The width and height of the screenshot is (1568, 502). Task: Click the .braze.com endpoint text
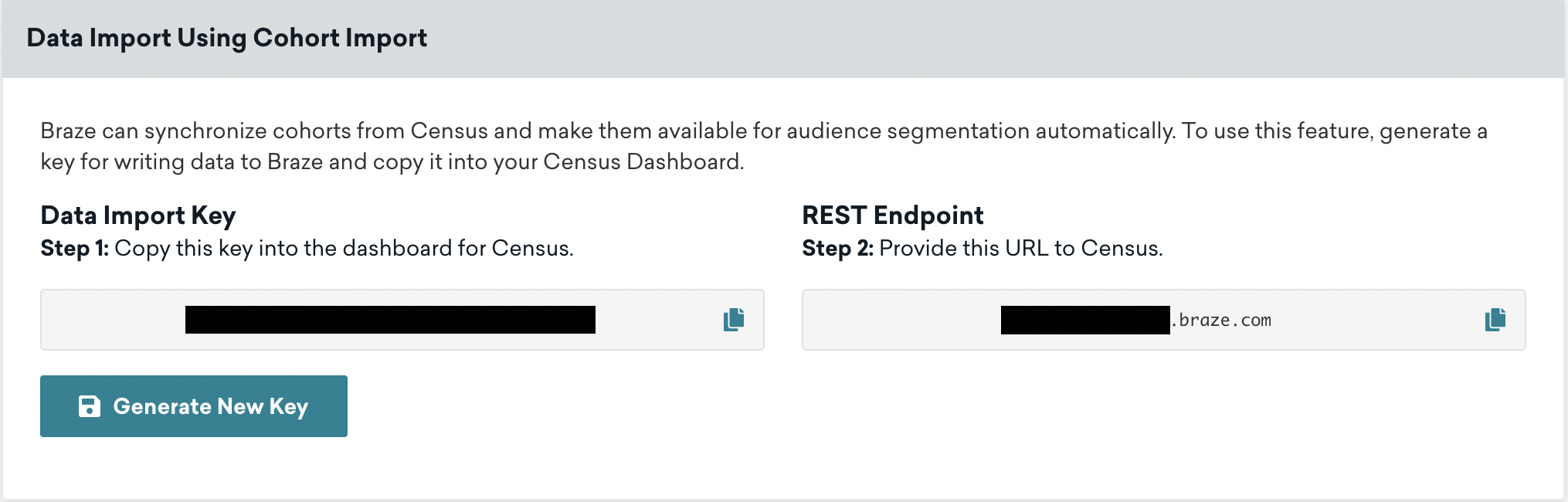pos(1222,321)
